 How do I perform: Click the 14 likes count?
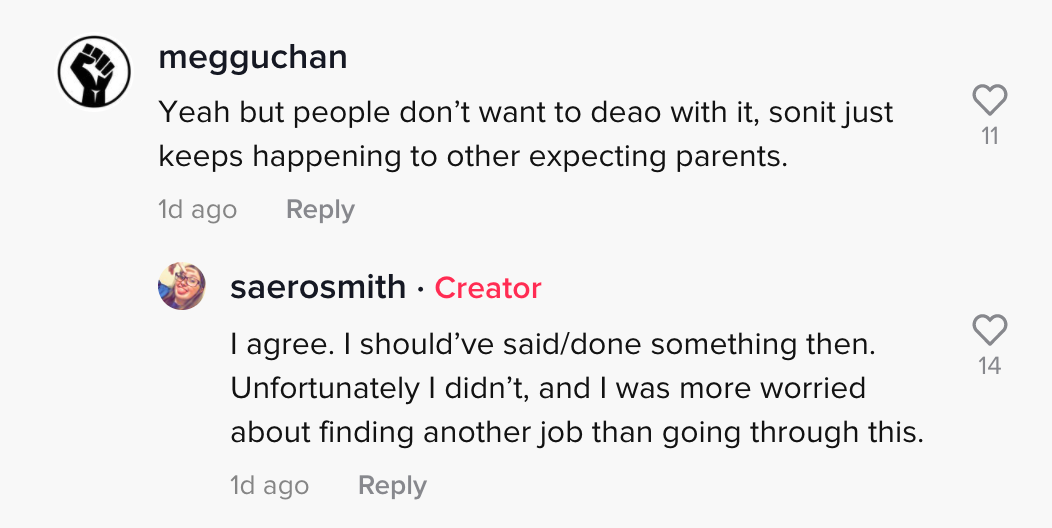[x=989, y=366]
